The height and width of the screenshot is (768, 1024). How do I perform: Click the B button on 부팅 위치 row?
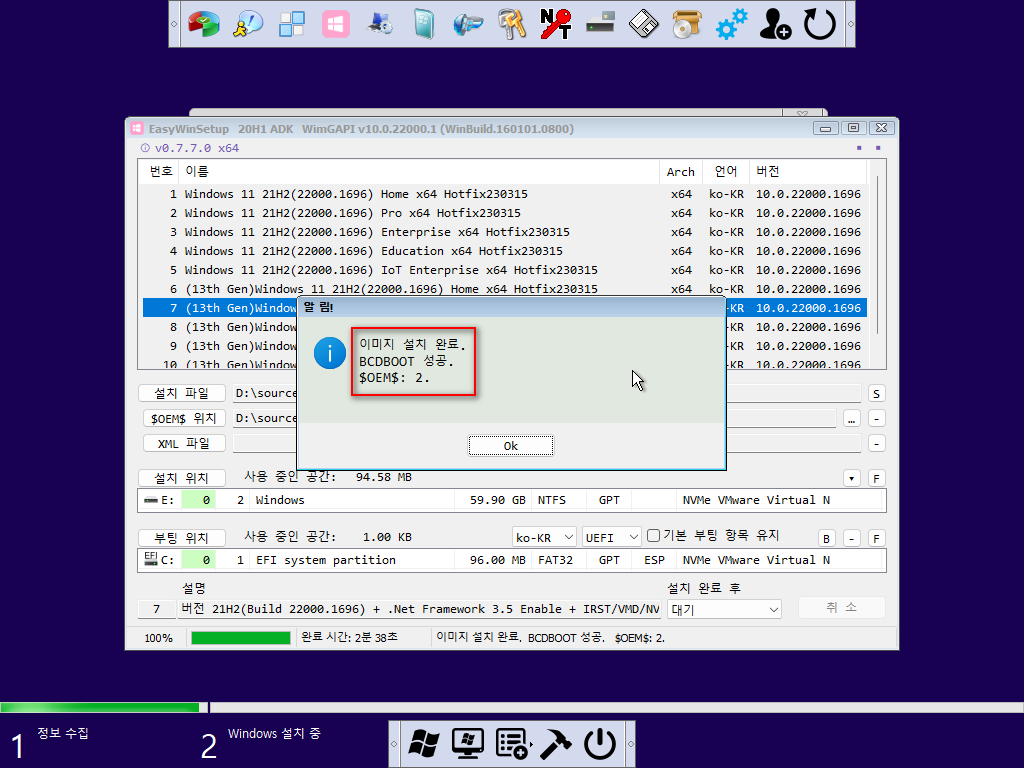coord(827,539)
